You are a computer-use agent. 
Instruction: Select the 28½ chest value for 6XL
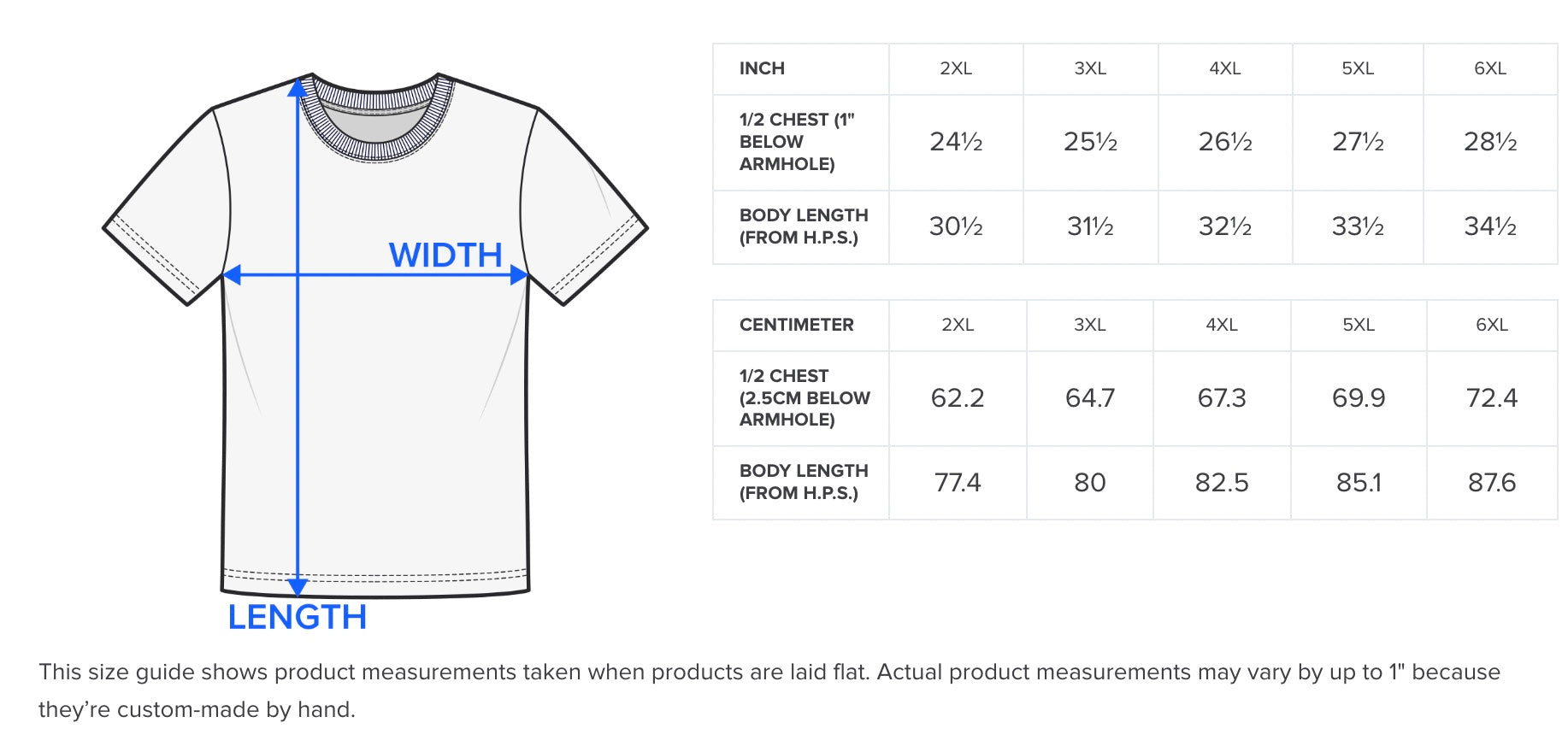pos(1489,142)
